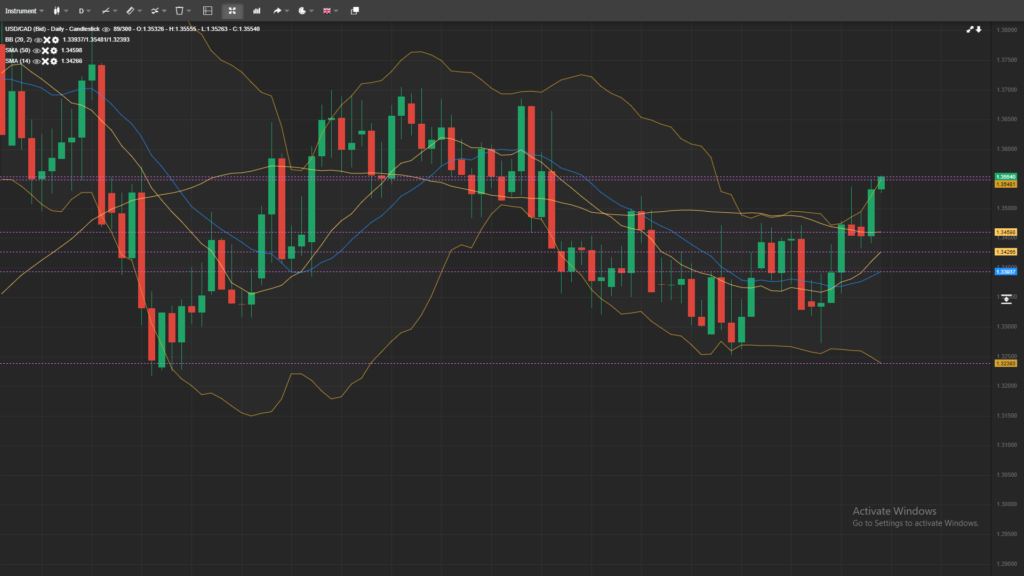Viewport: 1024px width, 576px height.
Task: Click the chart layout panel icon
Action: click(207, 10)
